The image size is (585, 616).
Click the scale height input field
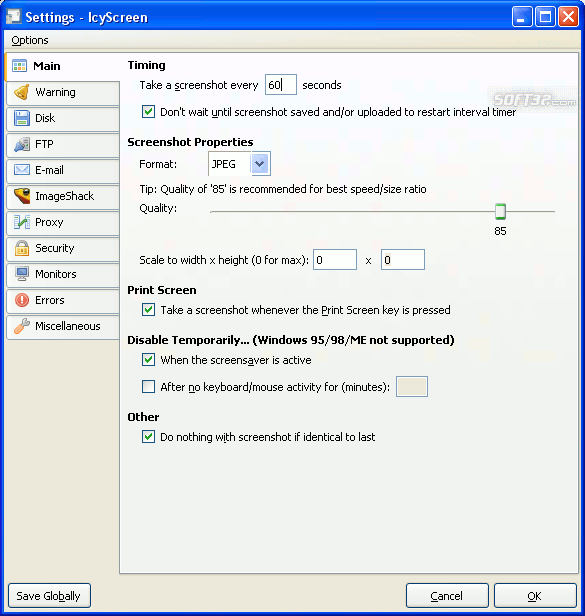click(x=403, y=259)
